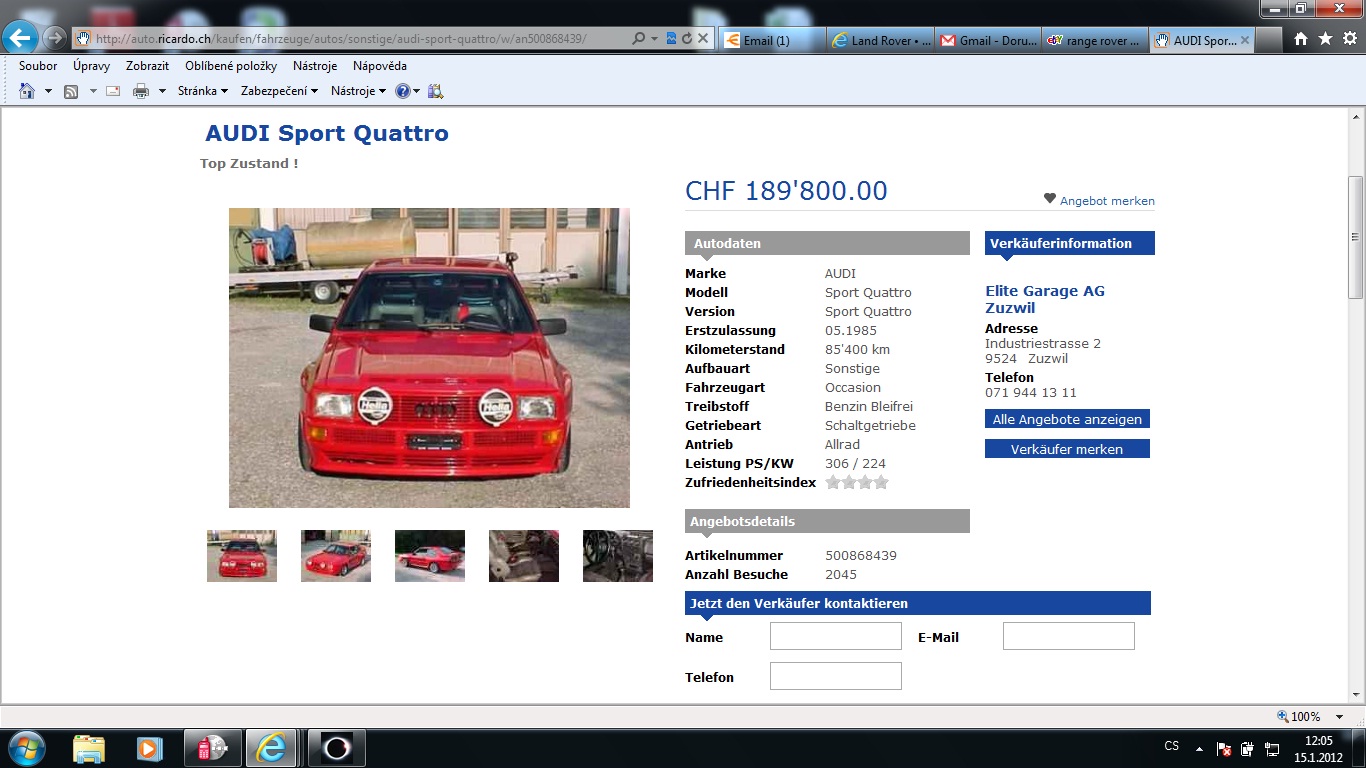Select the car interior seats thumbnail
The width and height of the screenshot is (1366, 768).
point(524,556)
